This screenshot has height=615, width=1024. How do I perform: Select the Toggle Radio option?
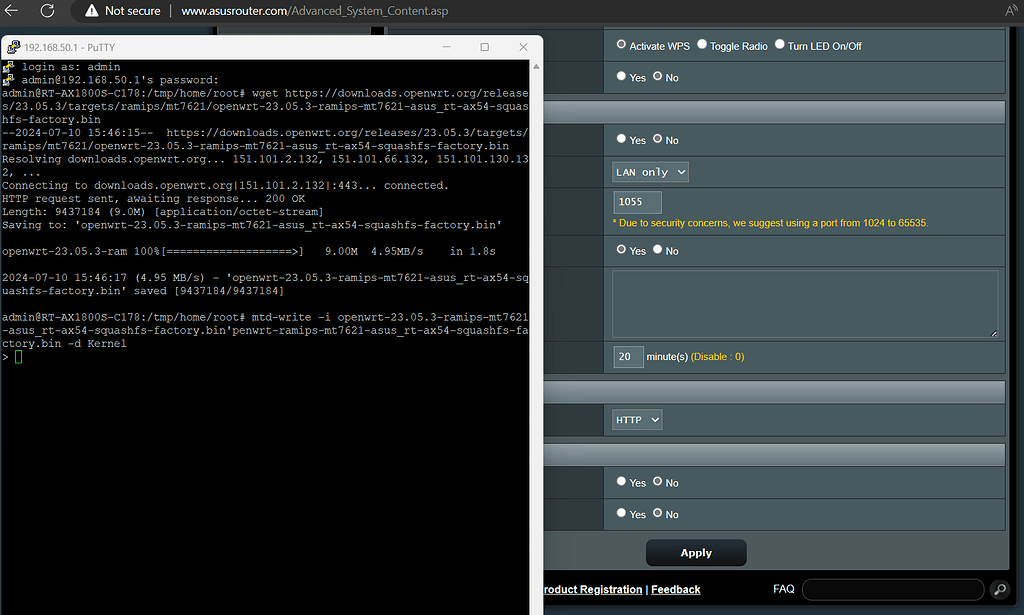tap(702, 45)
